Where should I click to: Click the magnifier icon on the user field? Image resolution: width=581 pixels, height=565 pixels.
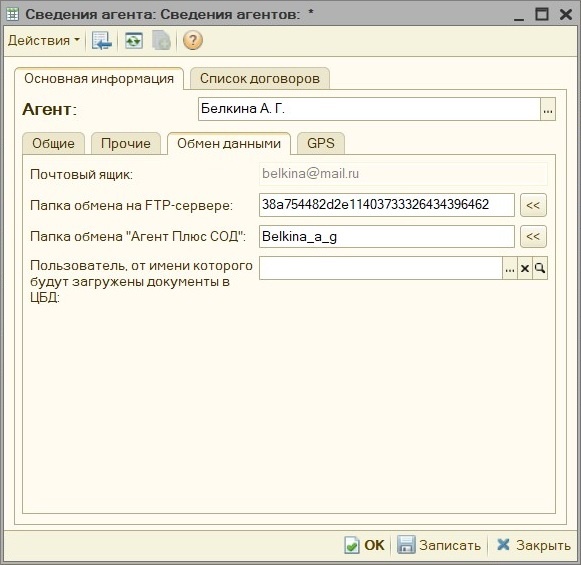[x=540, y=268]
